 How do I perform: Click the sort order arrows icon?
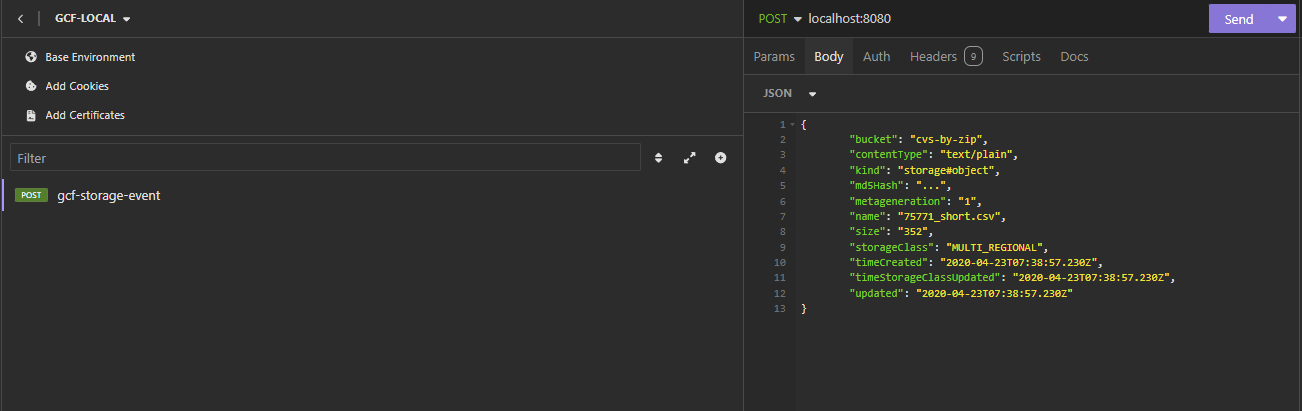658,158
